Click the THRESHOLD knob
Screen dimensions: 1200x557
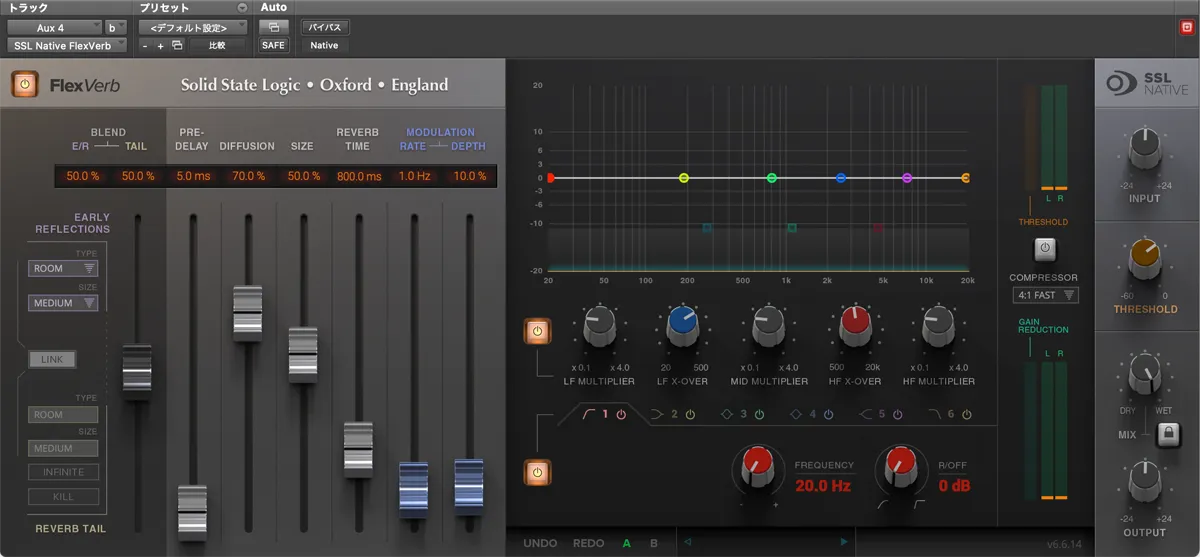pos(1144,261)
